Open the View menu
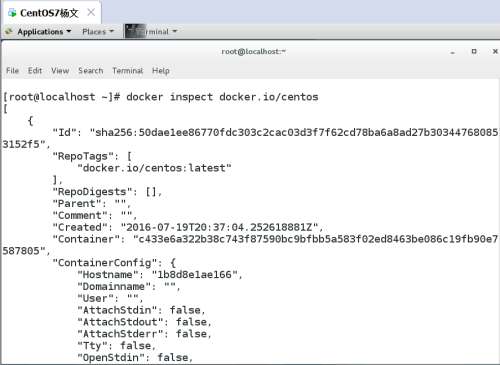This screenshot has width=500, height=365. click(x=60, y=71)
